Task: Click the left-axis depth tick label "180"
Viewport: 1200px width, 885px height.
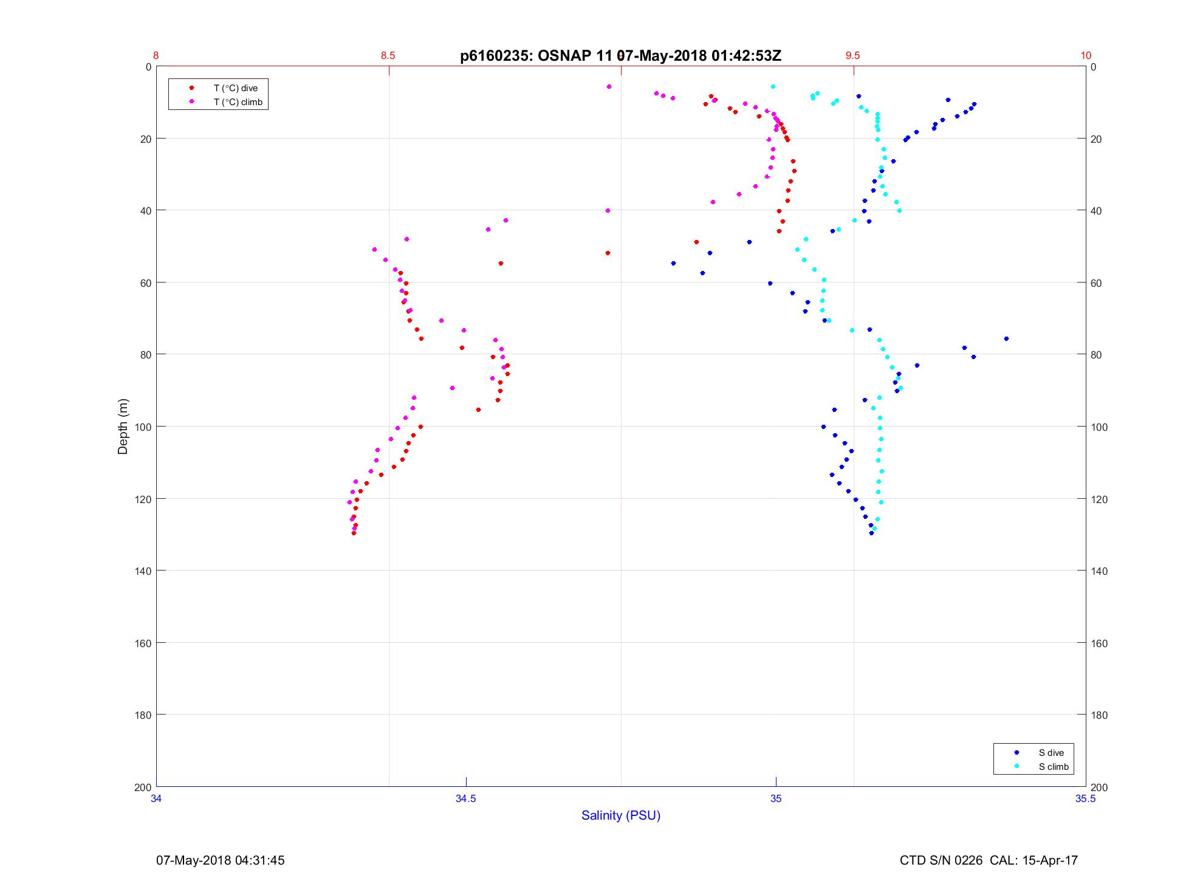Action: point(142,715)
